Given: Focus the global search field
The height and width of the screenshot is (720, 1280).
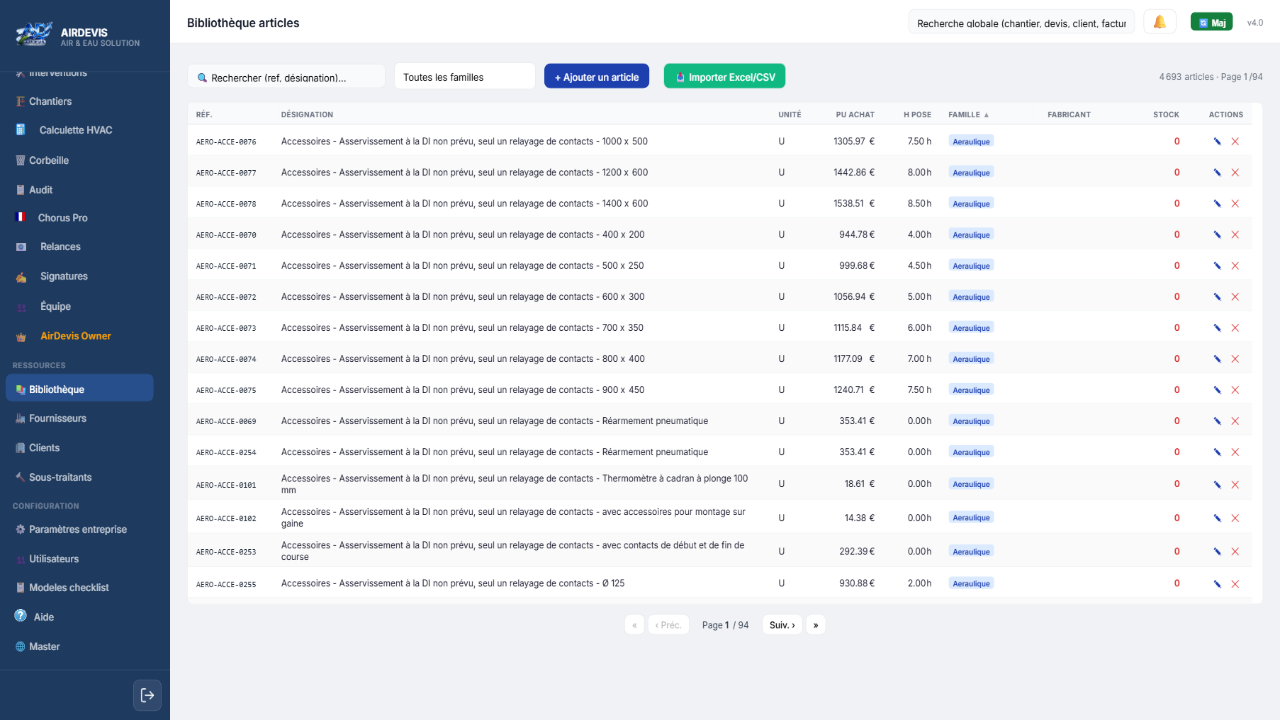Looking at the screenshot, I should [1021, 22].
